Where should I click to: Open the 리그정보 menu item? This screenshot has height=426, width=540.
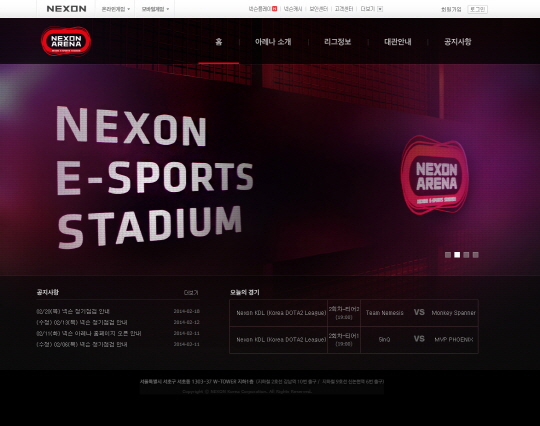pyautogui.click(x=338, y=42)
